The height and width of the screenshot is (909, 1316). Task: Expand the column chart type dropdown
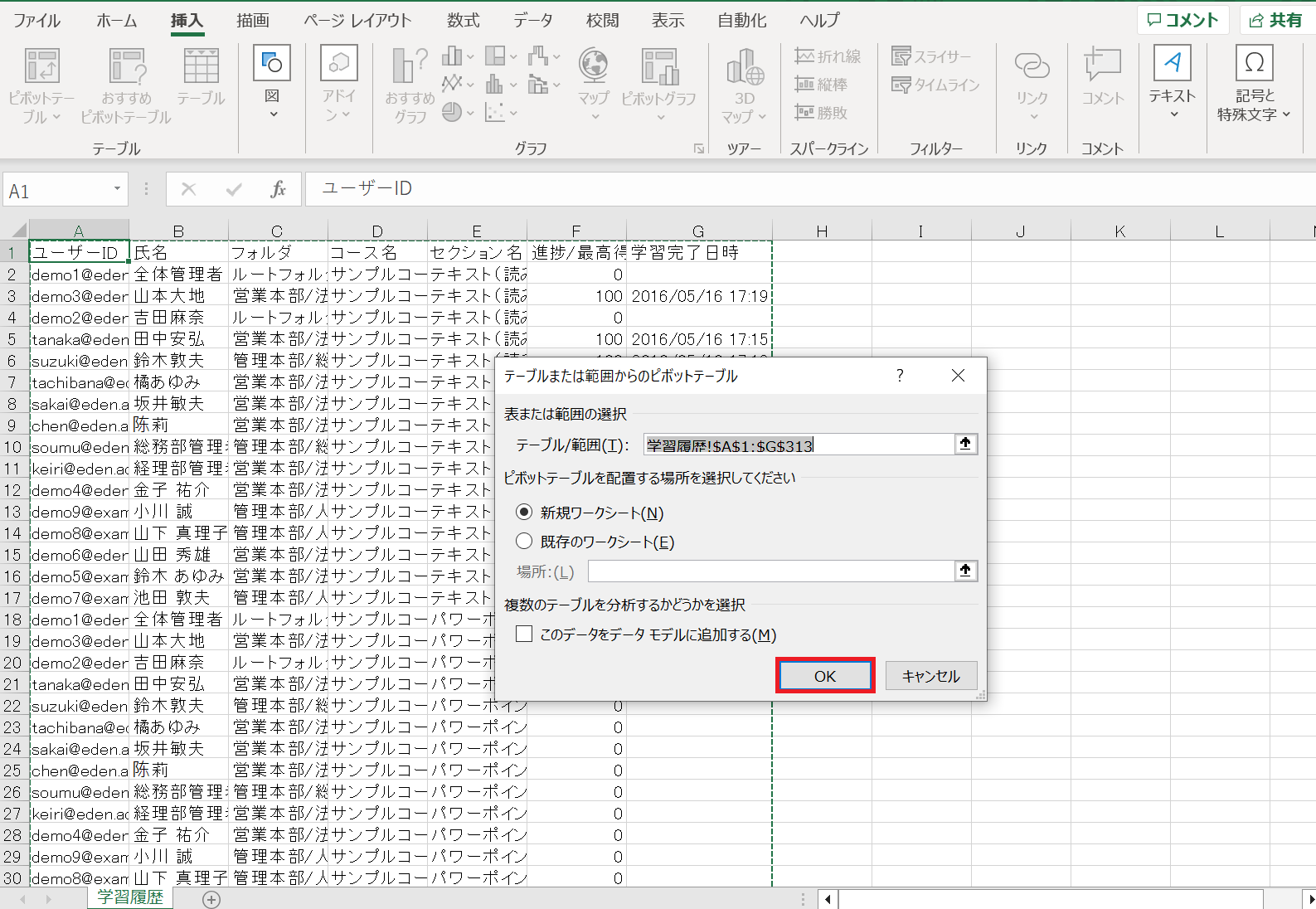click(x=470, y=56)
